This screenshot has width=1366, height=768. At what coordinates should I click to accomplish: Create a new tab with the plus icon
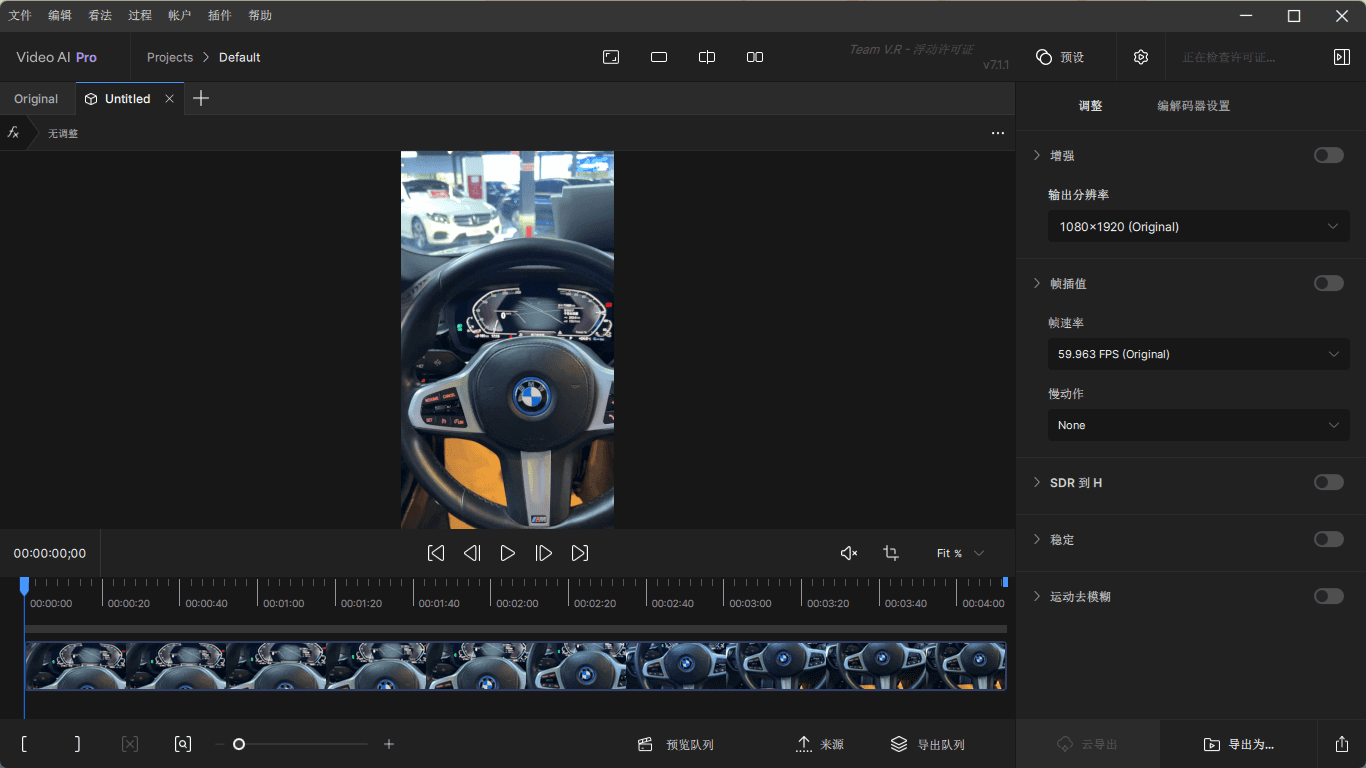(200, 98)
